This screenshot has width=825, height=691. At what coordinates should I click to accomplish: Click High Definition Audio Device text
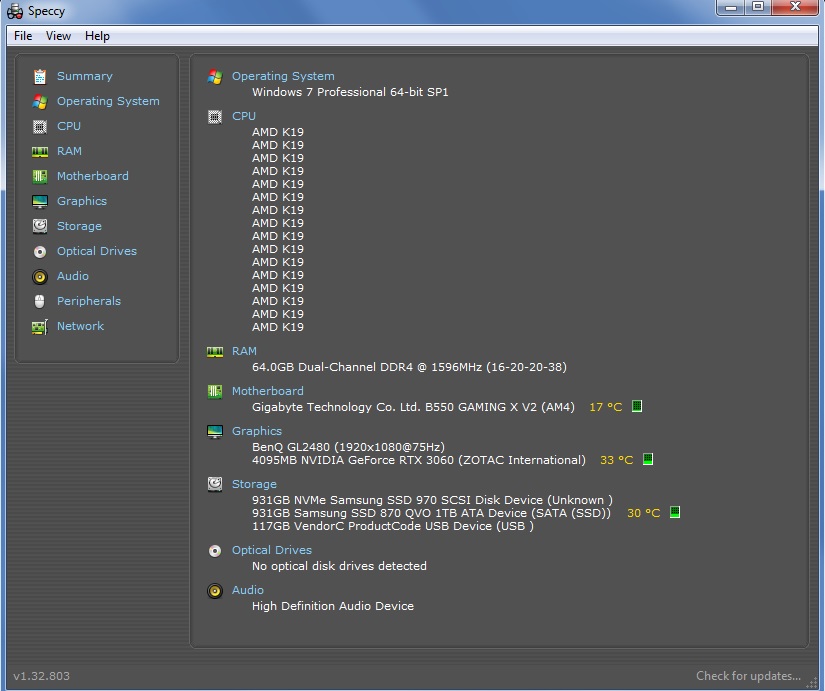(333, 606)
